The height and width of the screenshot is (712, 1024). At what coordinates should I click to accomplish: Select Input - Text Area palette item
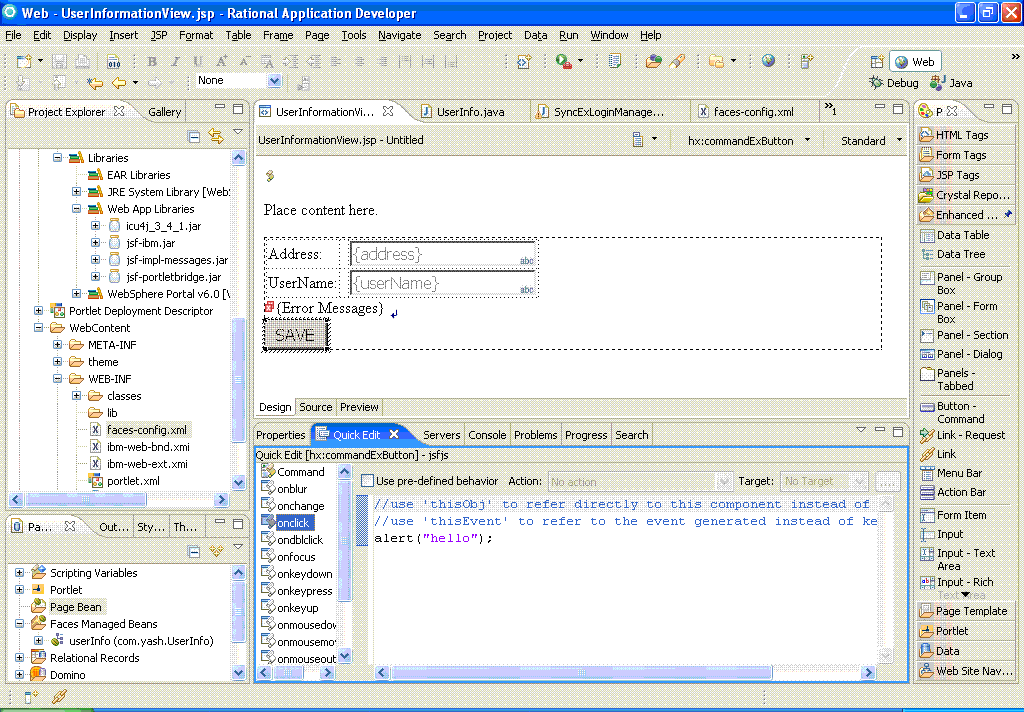click(x=957, y=559)
